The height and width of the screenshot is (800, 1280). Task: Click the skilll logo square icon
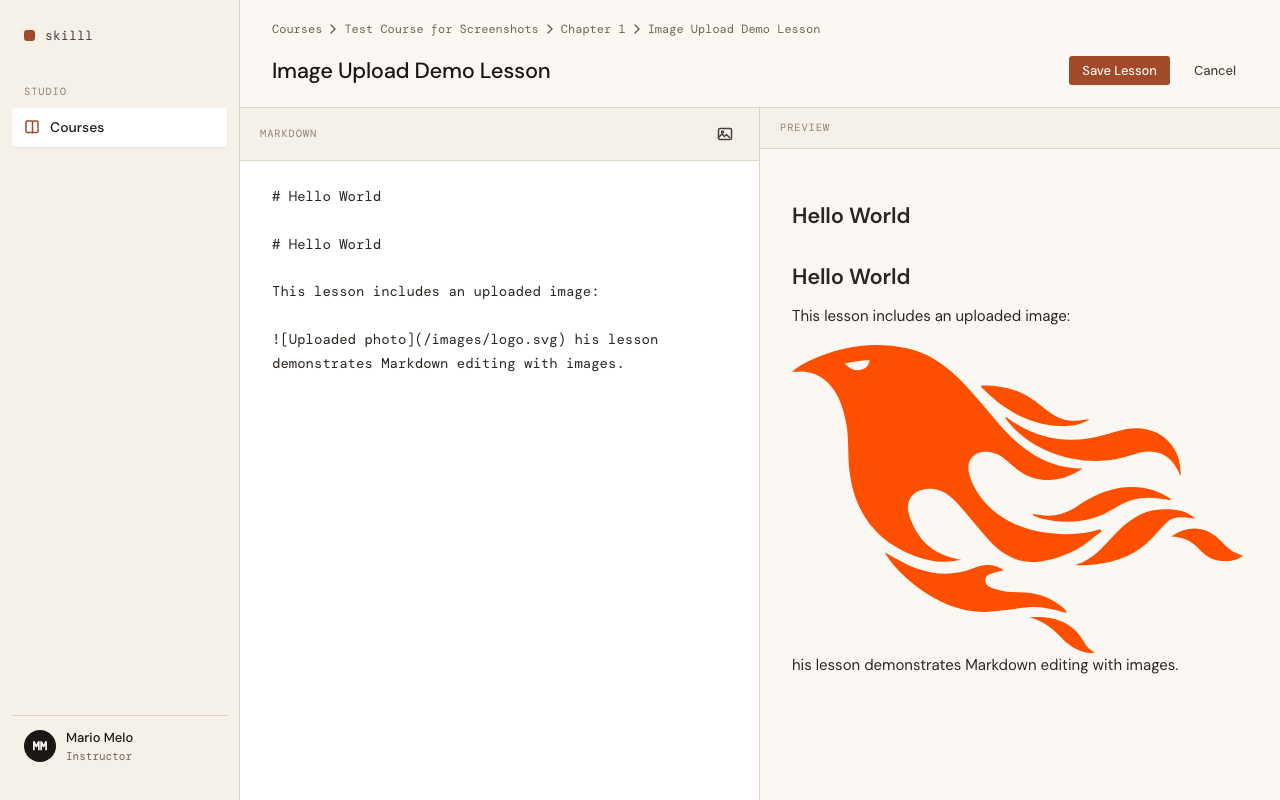pos(30,35)
